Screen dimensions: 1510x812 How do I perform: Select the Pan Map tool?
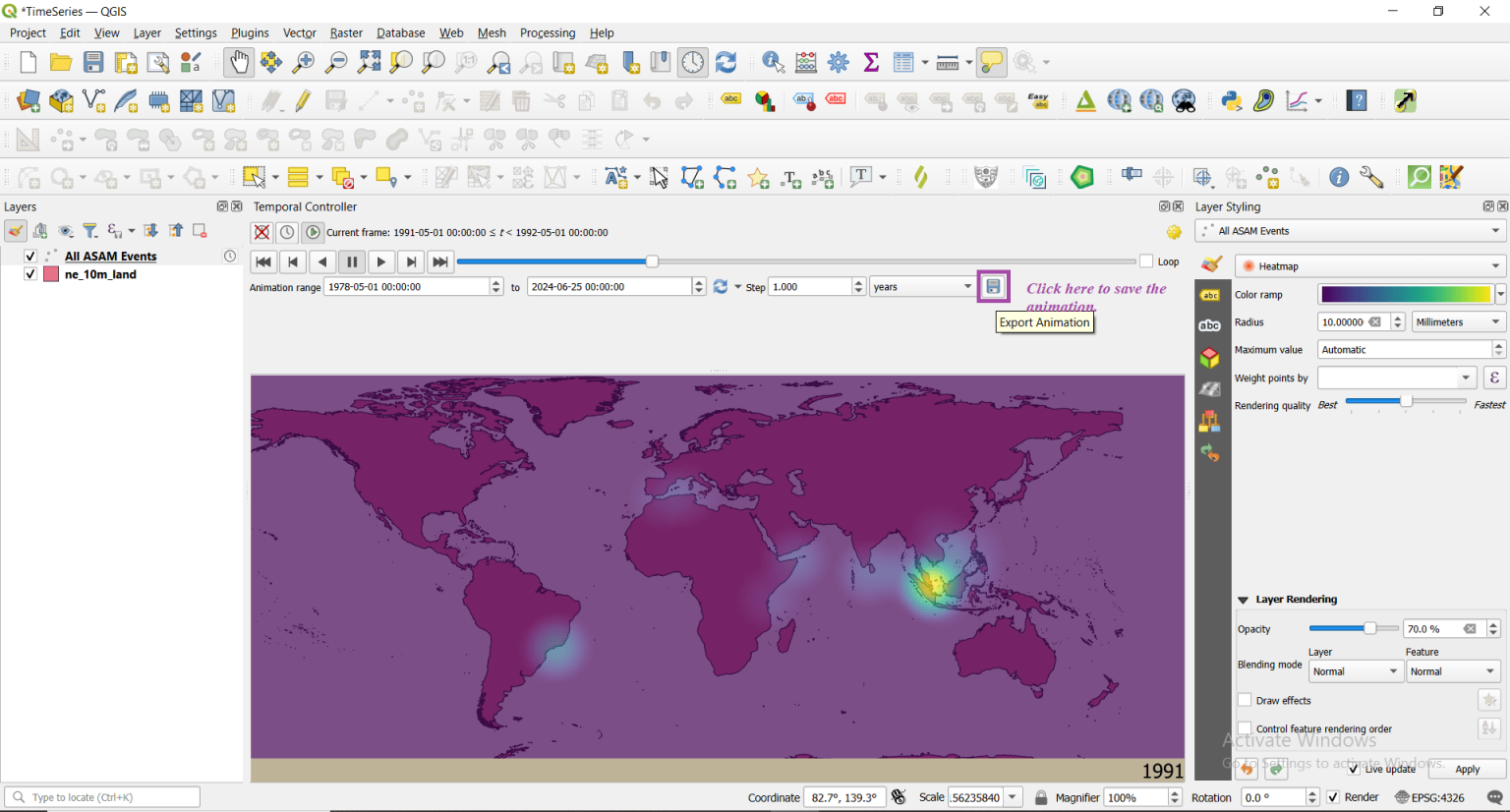238,61
